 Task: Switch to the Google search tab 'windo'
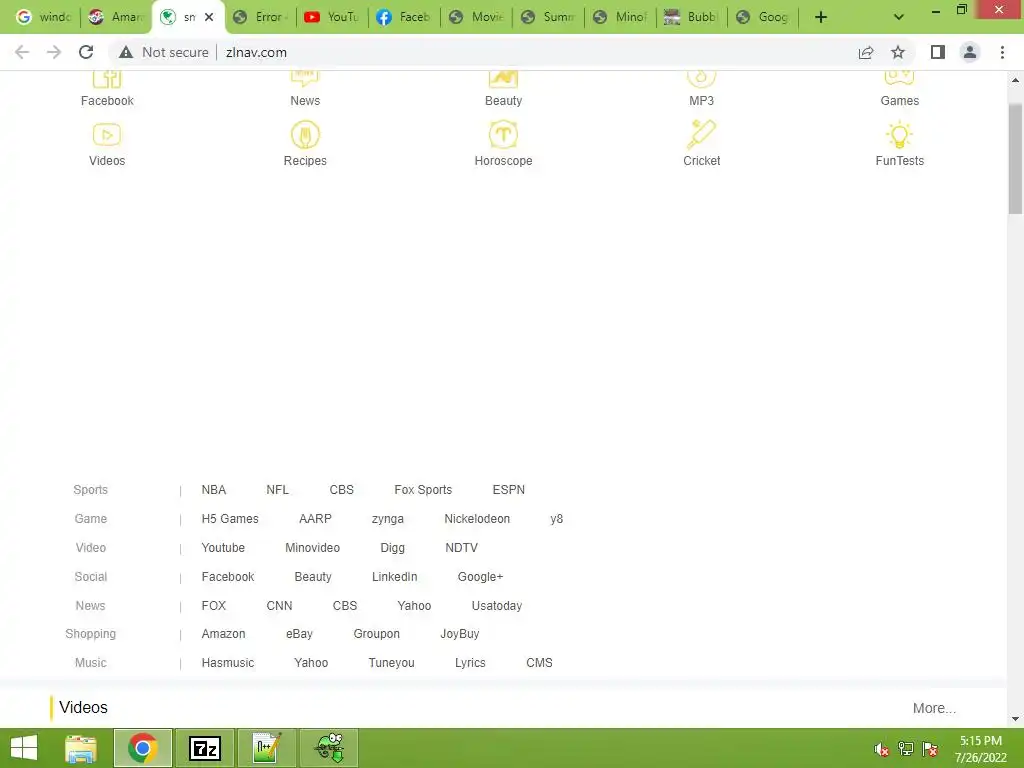coord(44,17)
